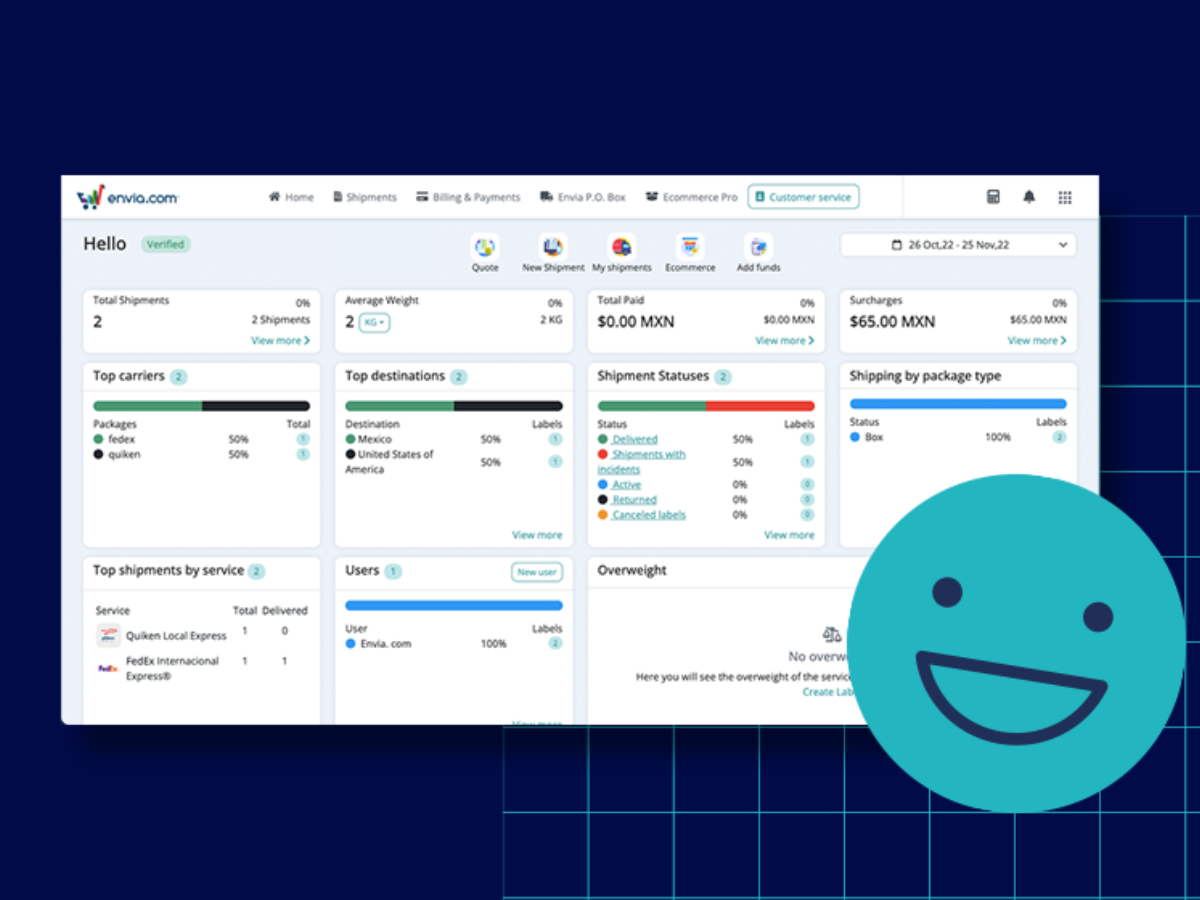1200x900 pixels.
Task: Click View more in Shipment Statuses card
Action: [x=789, y=535]
